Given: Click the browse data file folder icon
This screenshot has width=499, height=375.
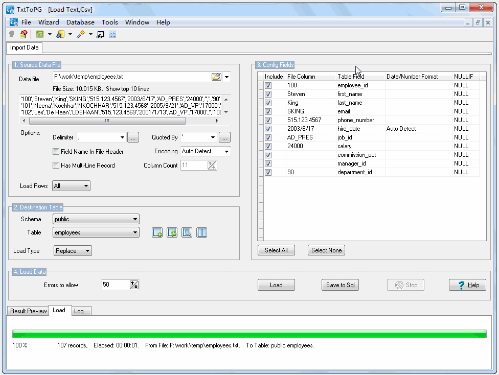Looking at the screenshot, I should click(216, 77).
